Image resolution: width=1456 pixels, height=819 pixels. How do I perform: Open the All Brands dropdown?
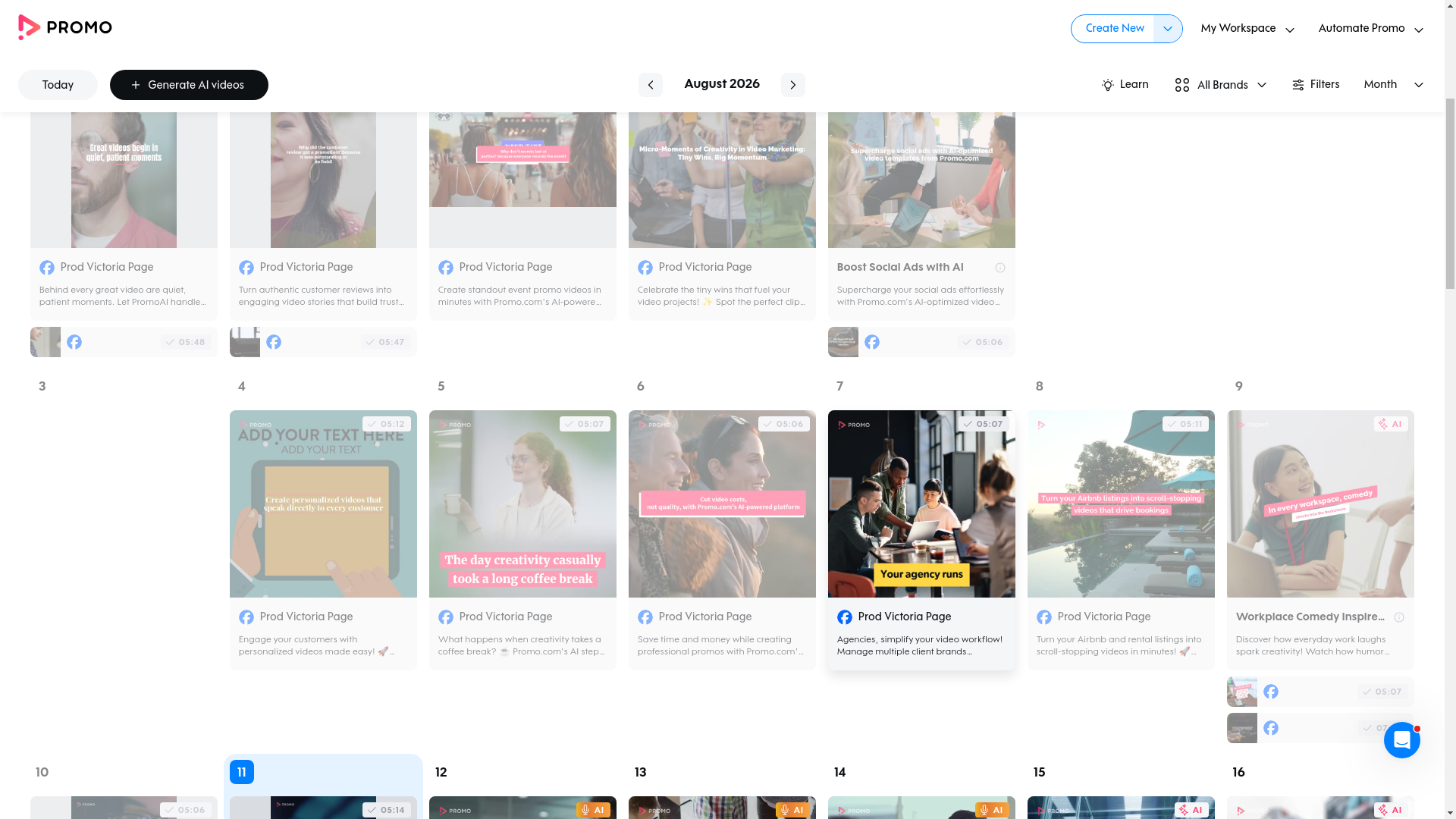(x=1221, y=85)
